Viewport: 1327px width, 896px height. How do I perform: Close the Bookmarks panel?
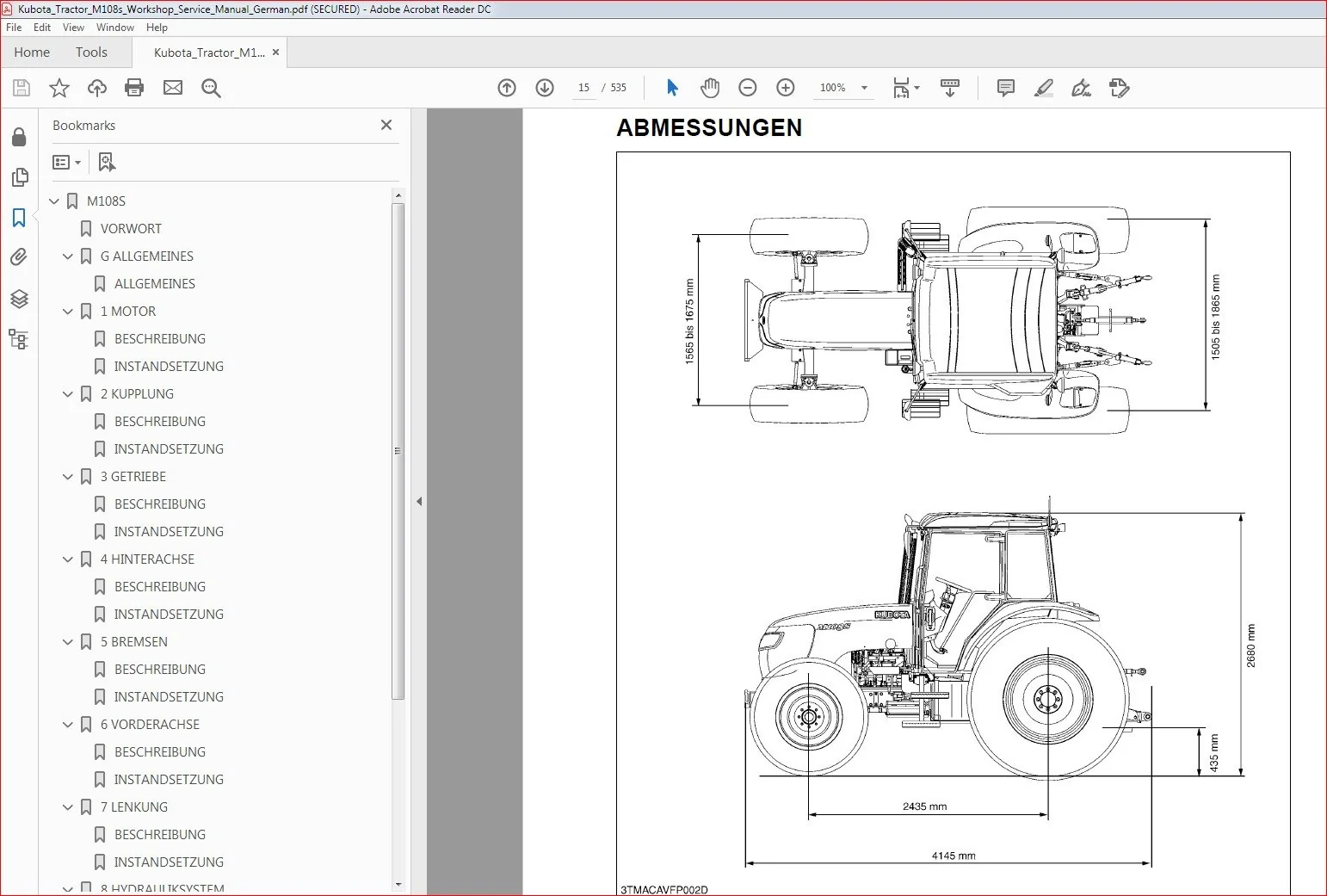point(386,125)
